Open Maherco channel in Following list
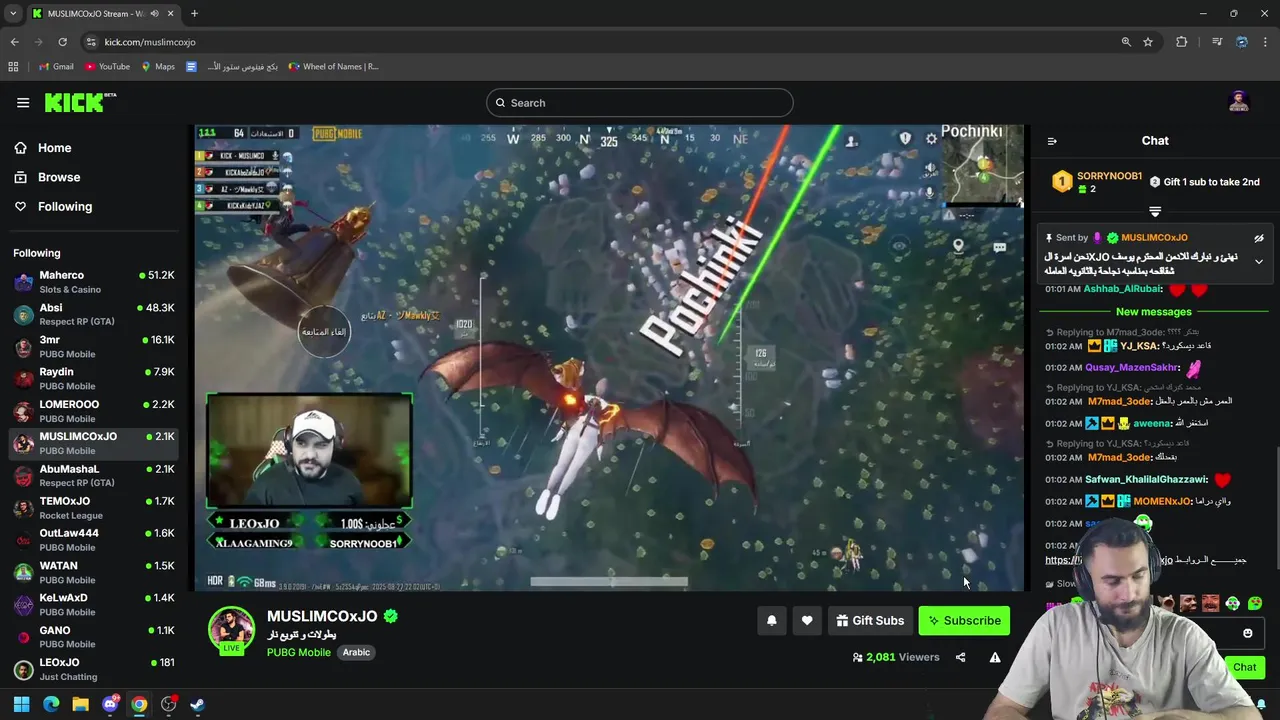The height and width of the screenshot is (720, 1280). pos(95,282)
